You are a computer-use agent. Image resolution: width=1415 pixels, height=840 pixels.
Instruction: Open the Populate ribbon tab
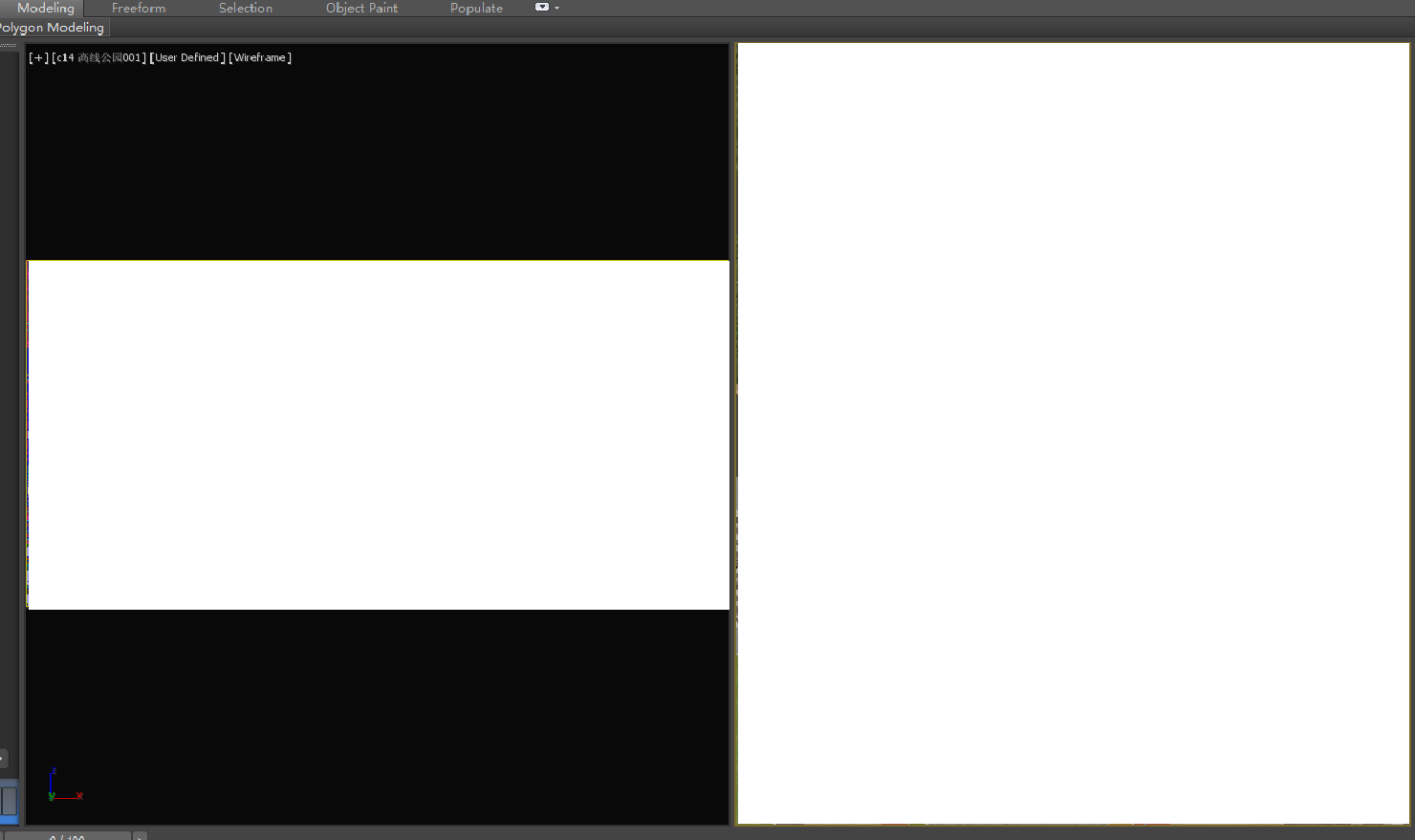coord(476,8)
